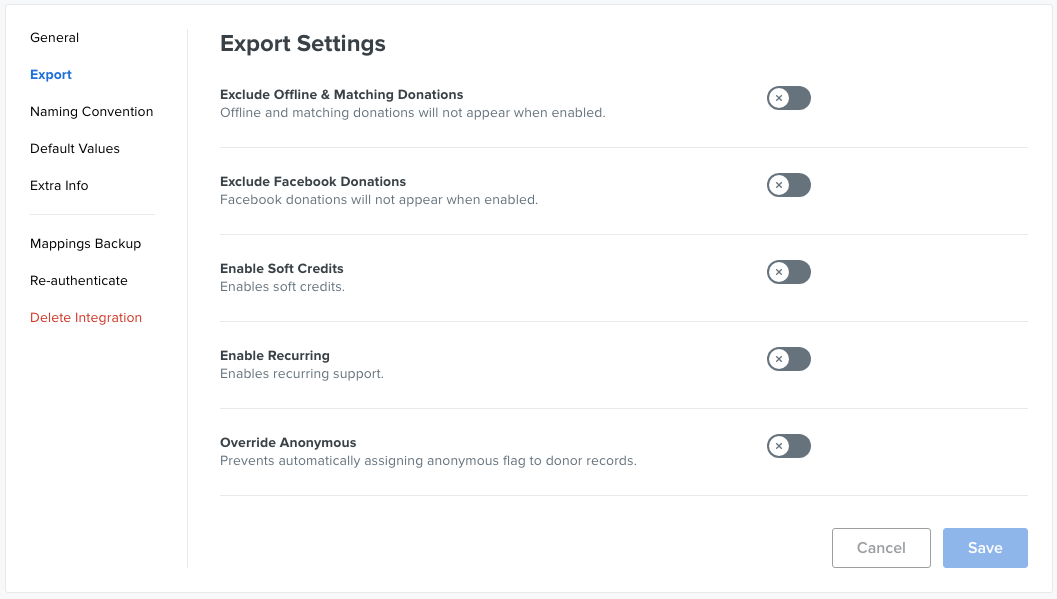Click 'Prevents automatically assigning anonymous flag' description

pyautogui.click(x=428, y=461)
